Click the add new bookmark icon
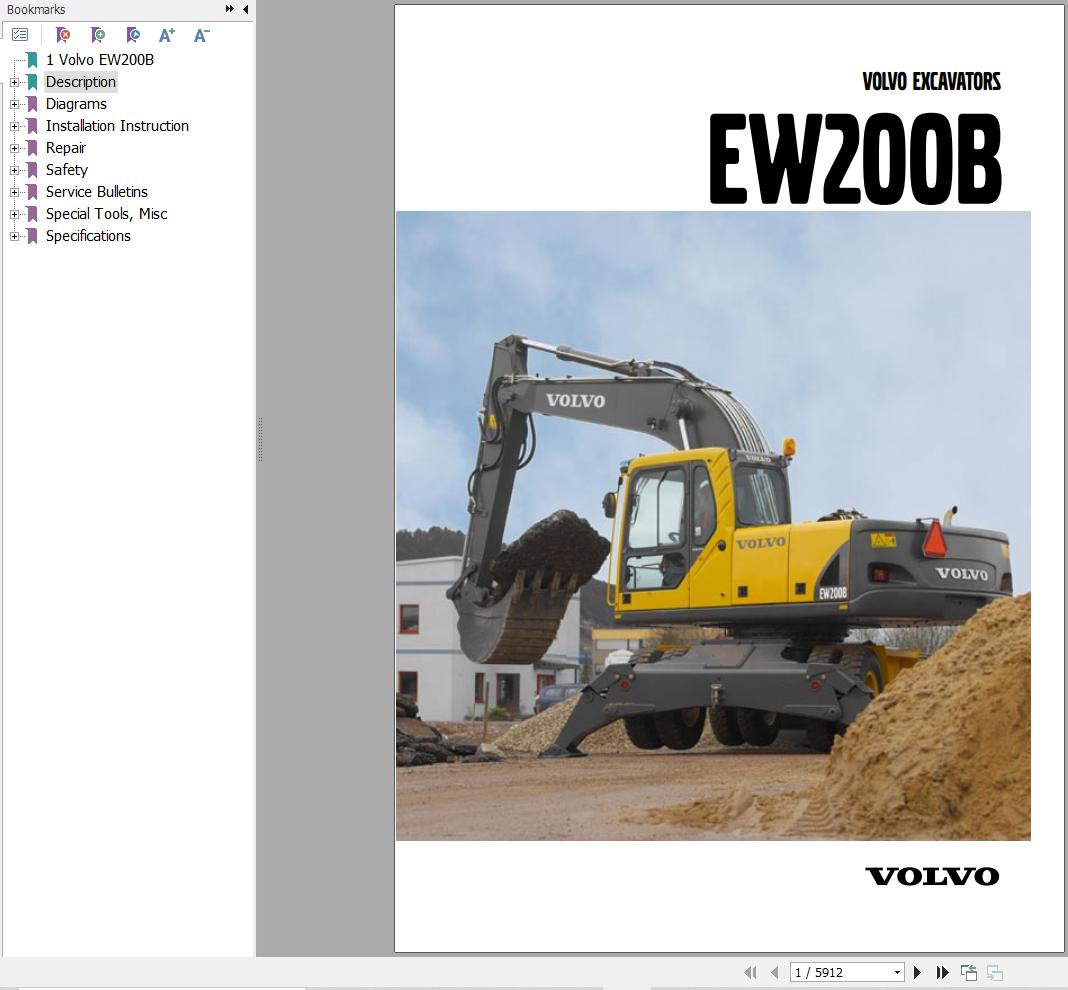Screen dimensions: 1068x990 pyautogui.click(x=98, y=35)
